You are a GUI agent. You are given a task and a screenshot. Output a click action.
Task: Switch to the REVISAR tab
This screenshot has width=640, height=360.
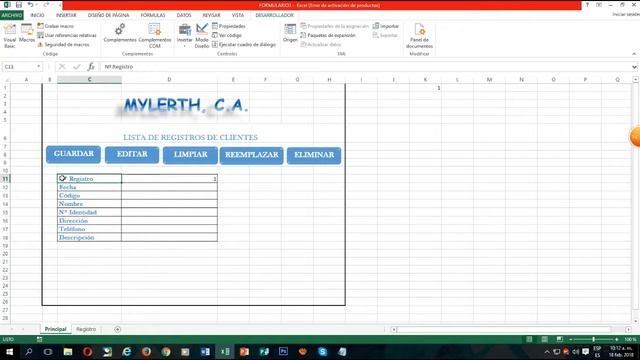(211, 15)
